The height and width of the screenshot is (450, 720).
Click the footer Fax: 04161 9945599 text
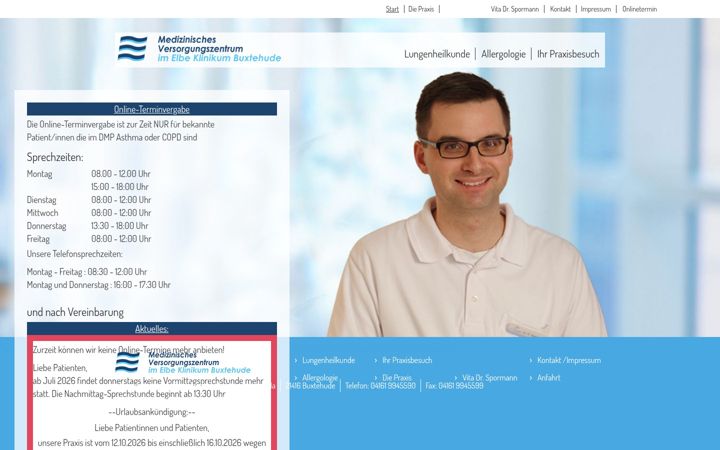pos(454,386)
